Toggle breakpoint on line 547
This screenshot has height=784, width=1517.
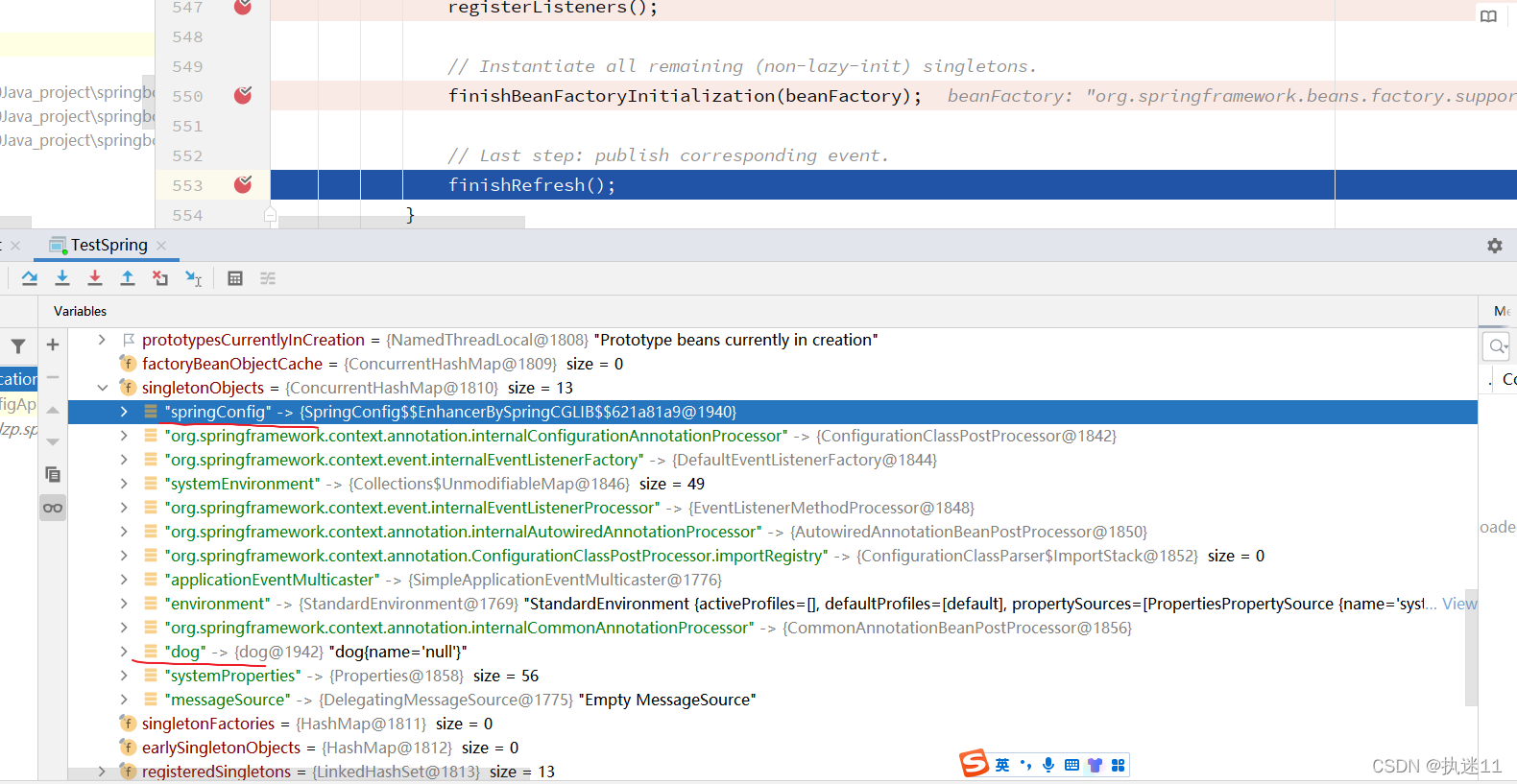coord(243,7)
